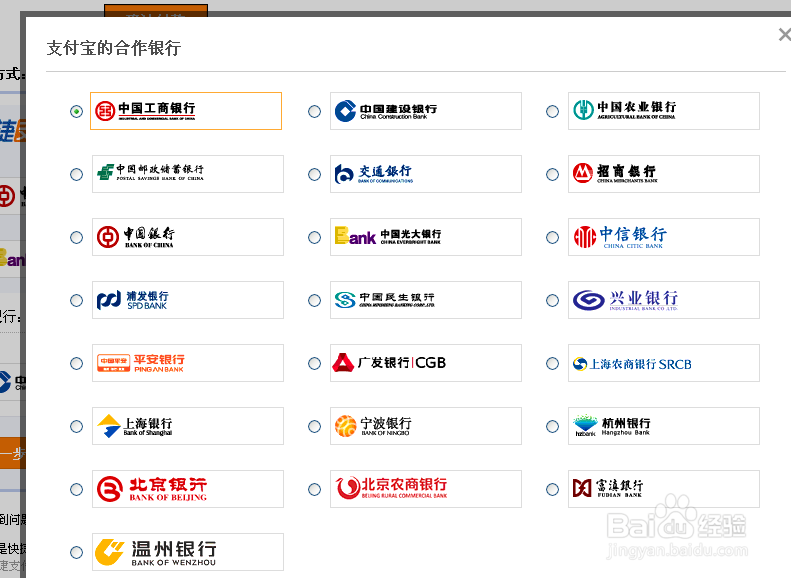The image size is (791, 578).
Task: Select radio button beside Bank of China
Action: click(76, 238)
